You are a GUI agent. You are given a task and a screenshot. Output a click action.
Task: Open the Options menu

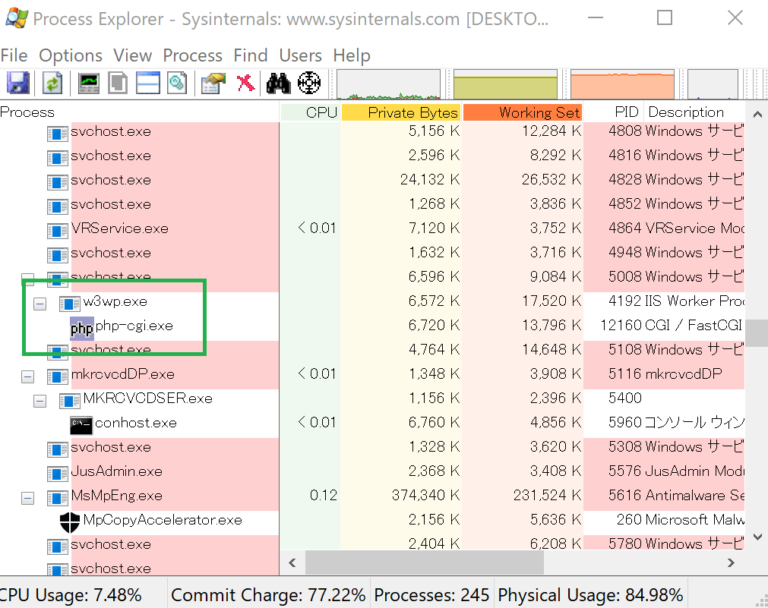pos(70,55)
